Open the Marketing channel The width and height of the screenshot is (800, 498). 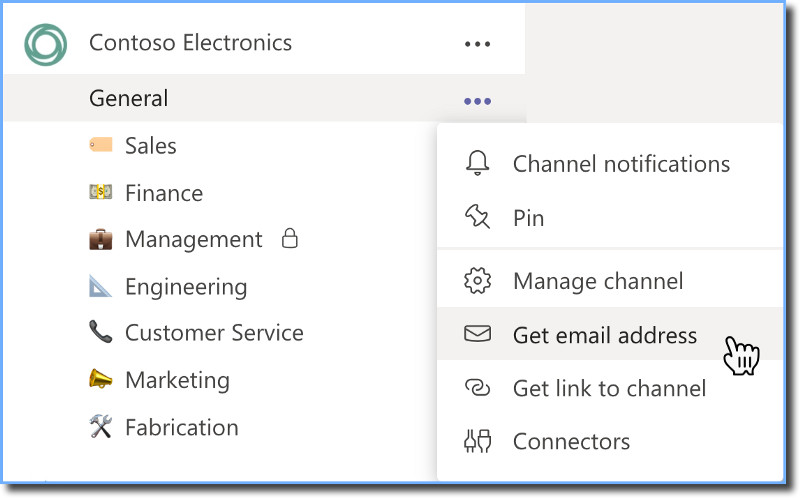point(178,381)
